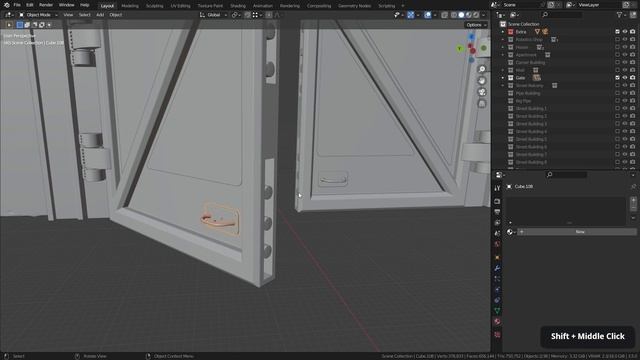The image size is (640, 360).
Task: Click the green Y axis gizmo
Action: click(x=460, y=49)
